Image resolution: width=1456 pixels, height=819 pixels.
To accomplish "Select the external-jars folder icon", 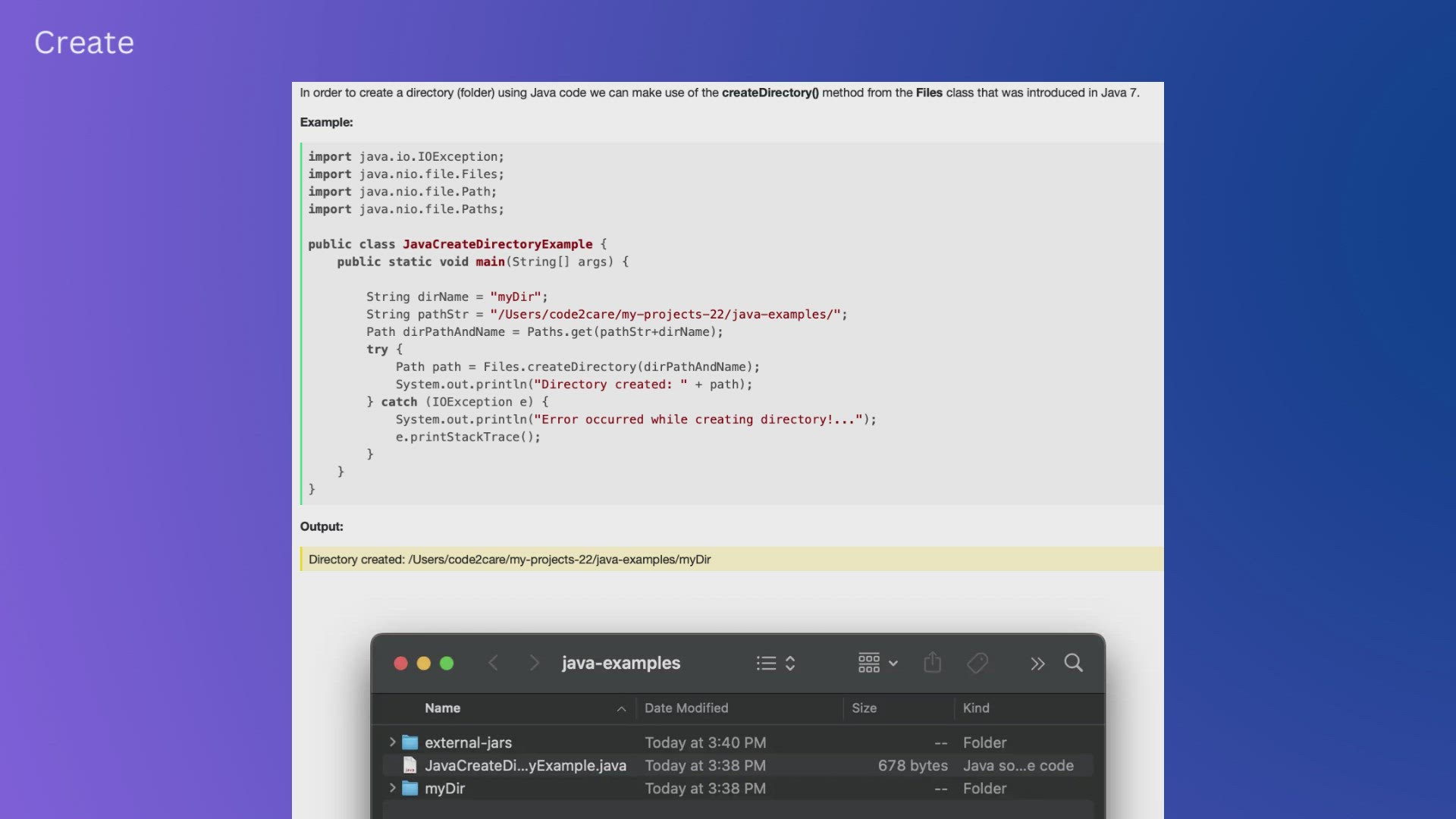I will (410, 742).
